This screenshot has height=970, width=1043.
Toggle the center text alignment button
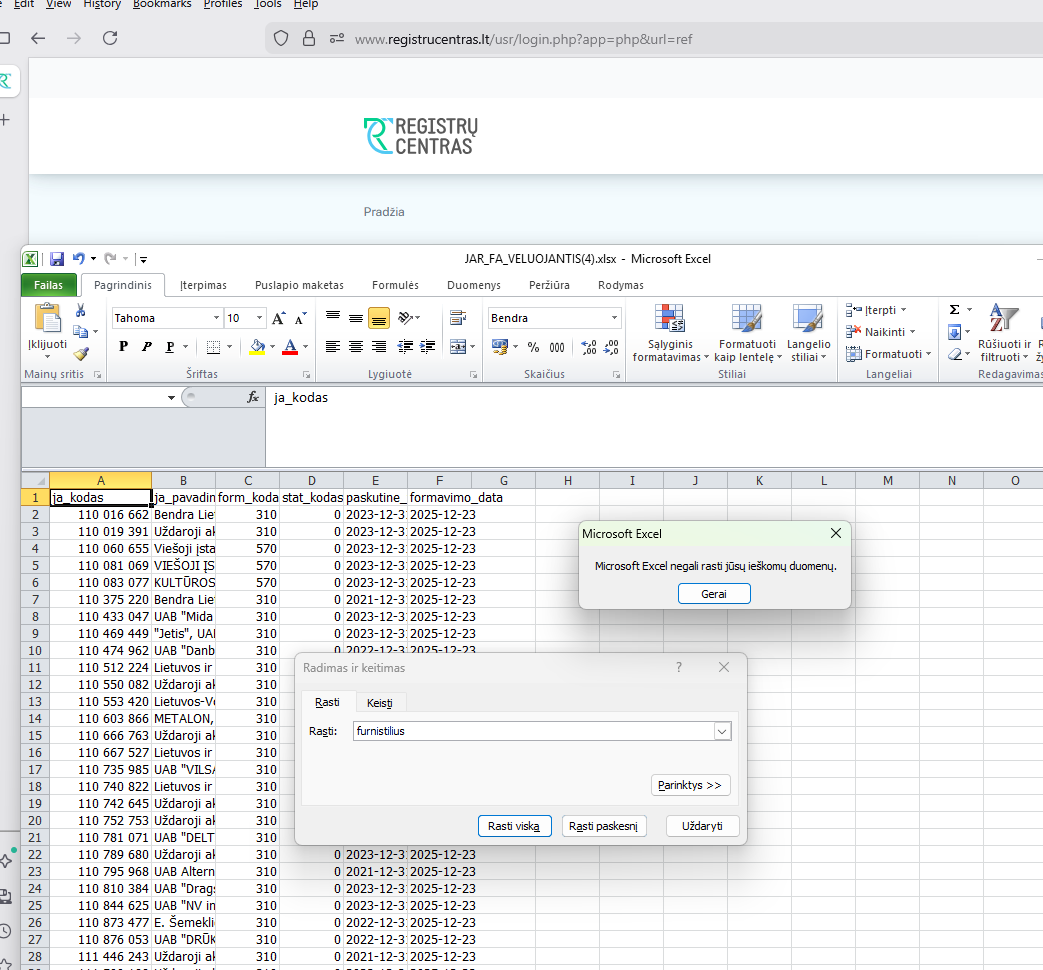click(356, 347)
